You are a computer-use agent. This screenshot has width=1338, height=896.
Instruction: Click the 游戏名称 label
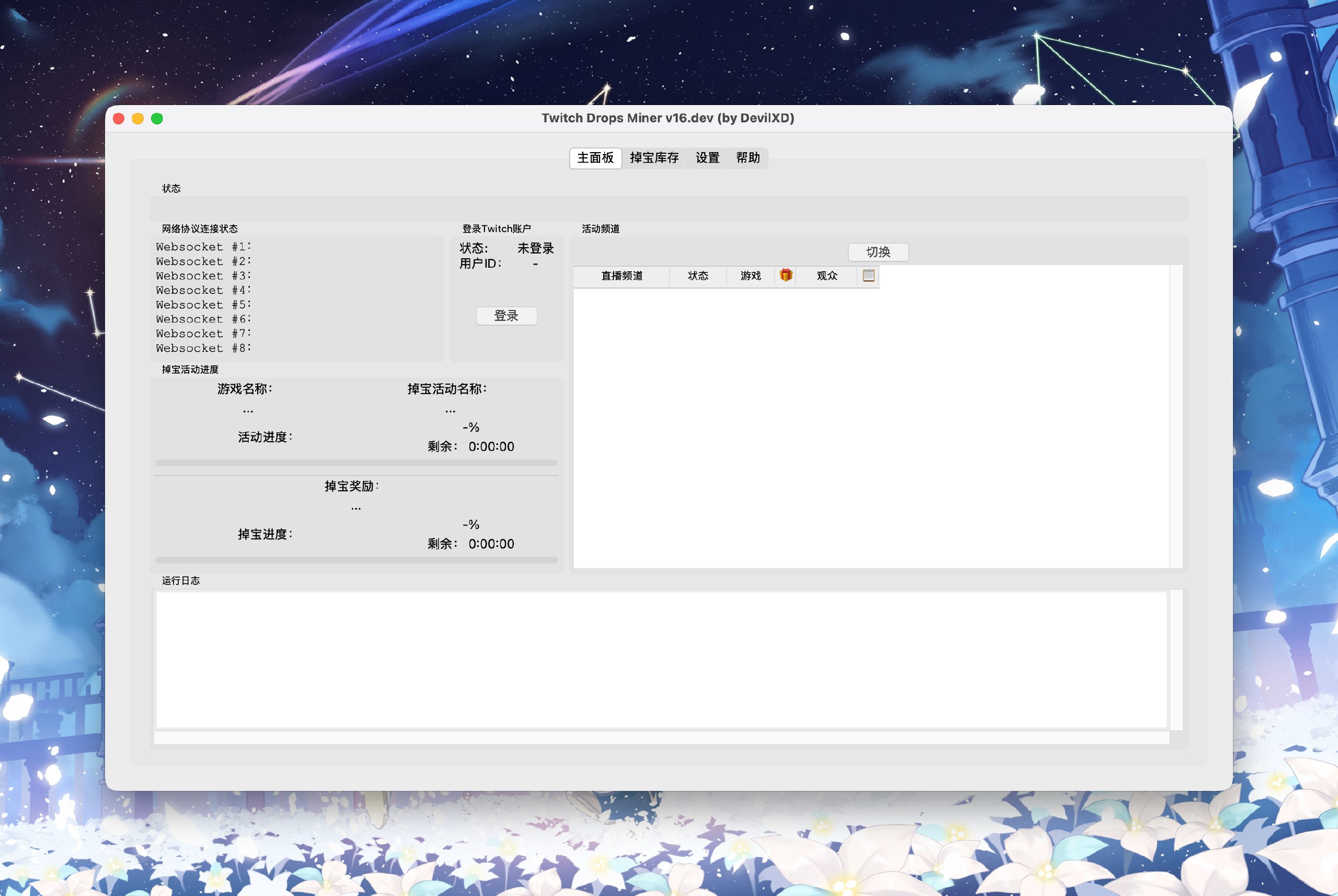[x=245, y=389]
